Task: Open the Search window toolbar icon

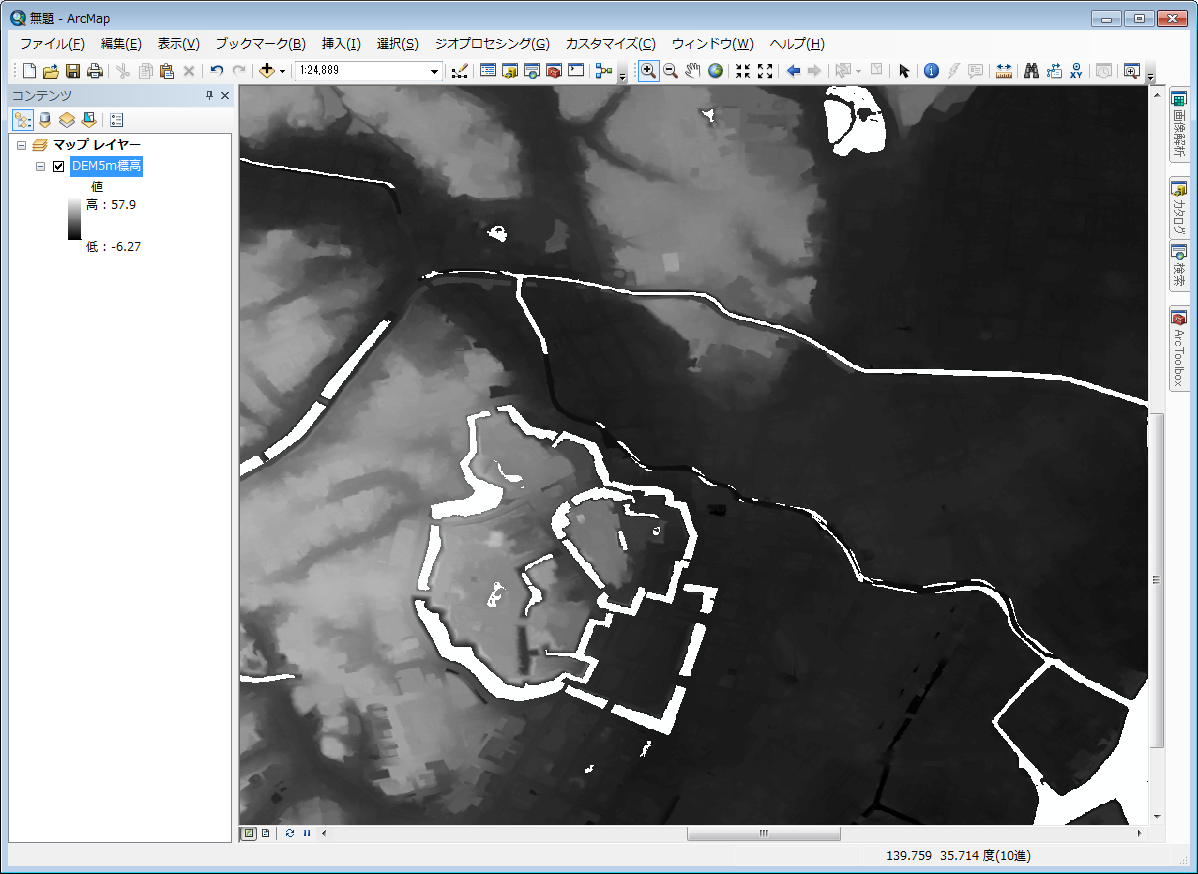Action: (532, 71)
